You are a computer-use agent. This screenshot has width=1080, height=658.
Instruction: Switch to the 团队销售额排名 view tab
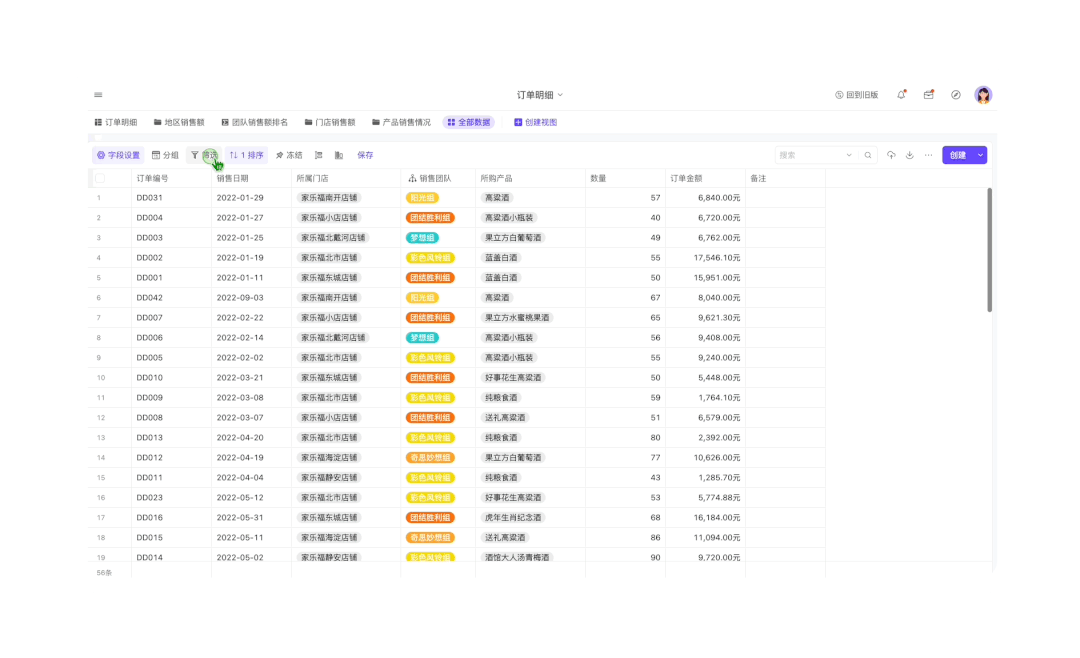pyautogui.click(x=255, y=123)
